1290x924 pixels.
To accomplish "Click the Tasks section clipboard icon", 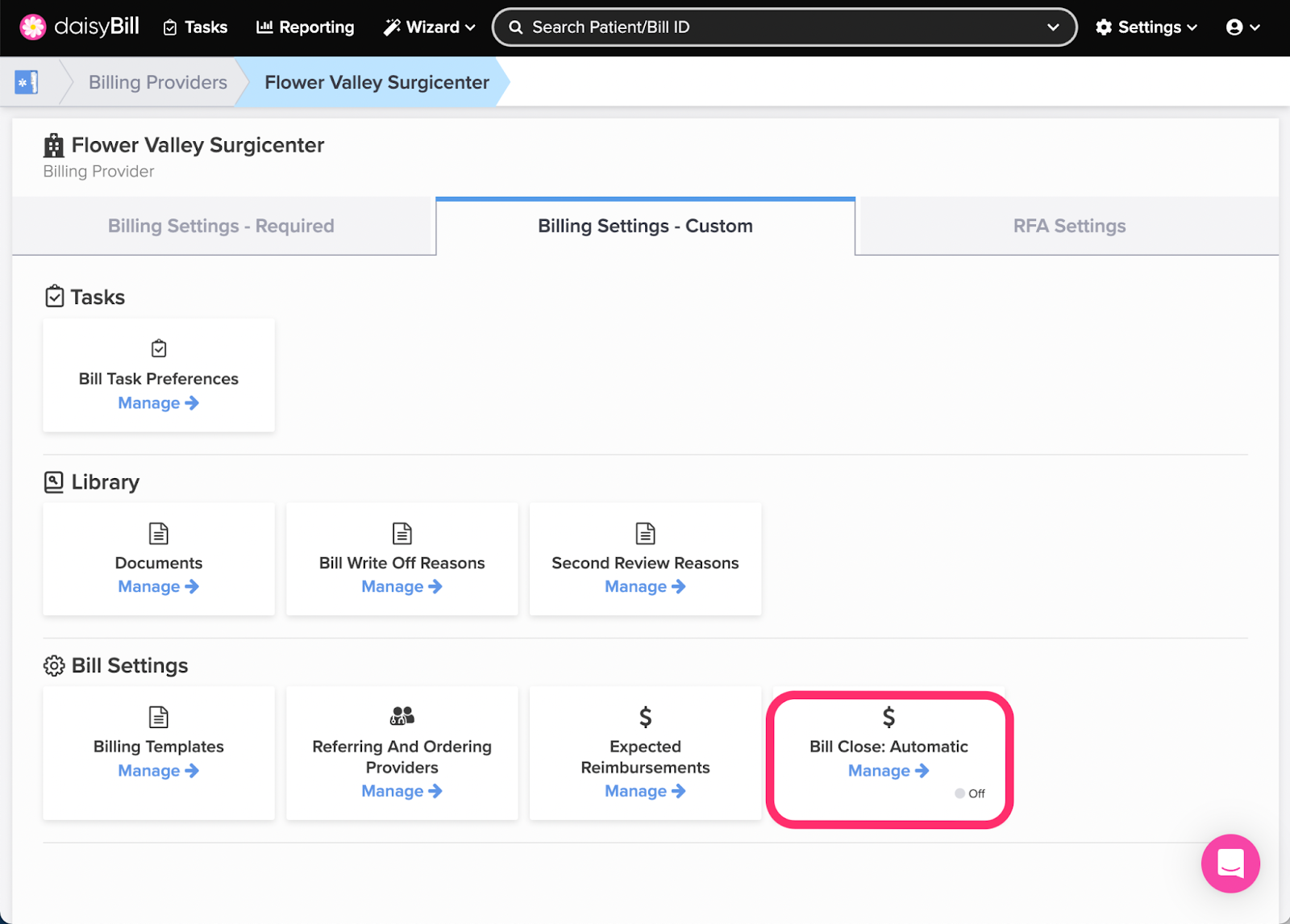I will click(54, 297).
